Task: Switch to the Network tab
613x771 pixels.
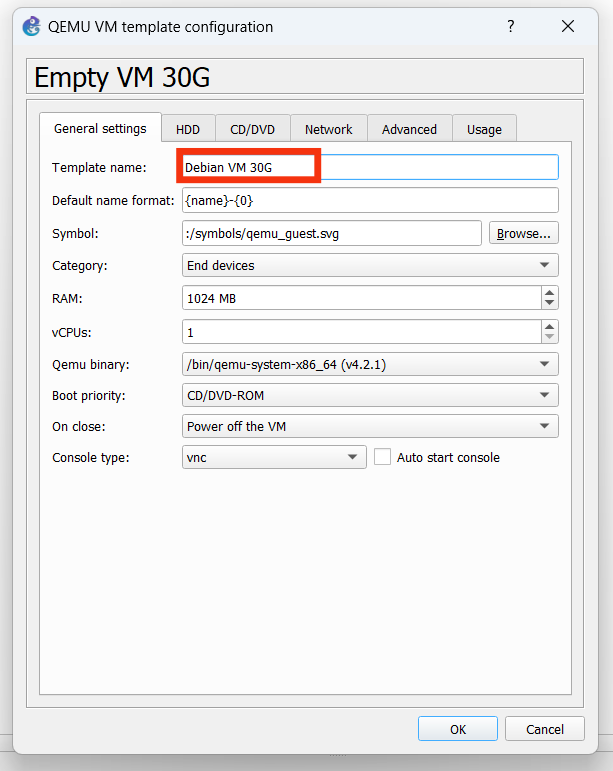Action: click(x=328, y=129)
